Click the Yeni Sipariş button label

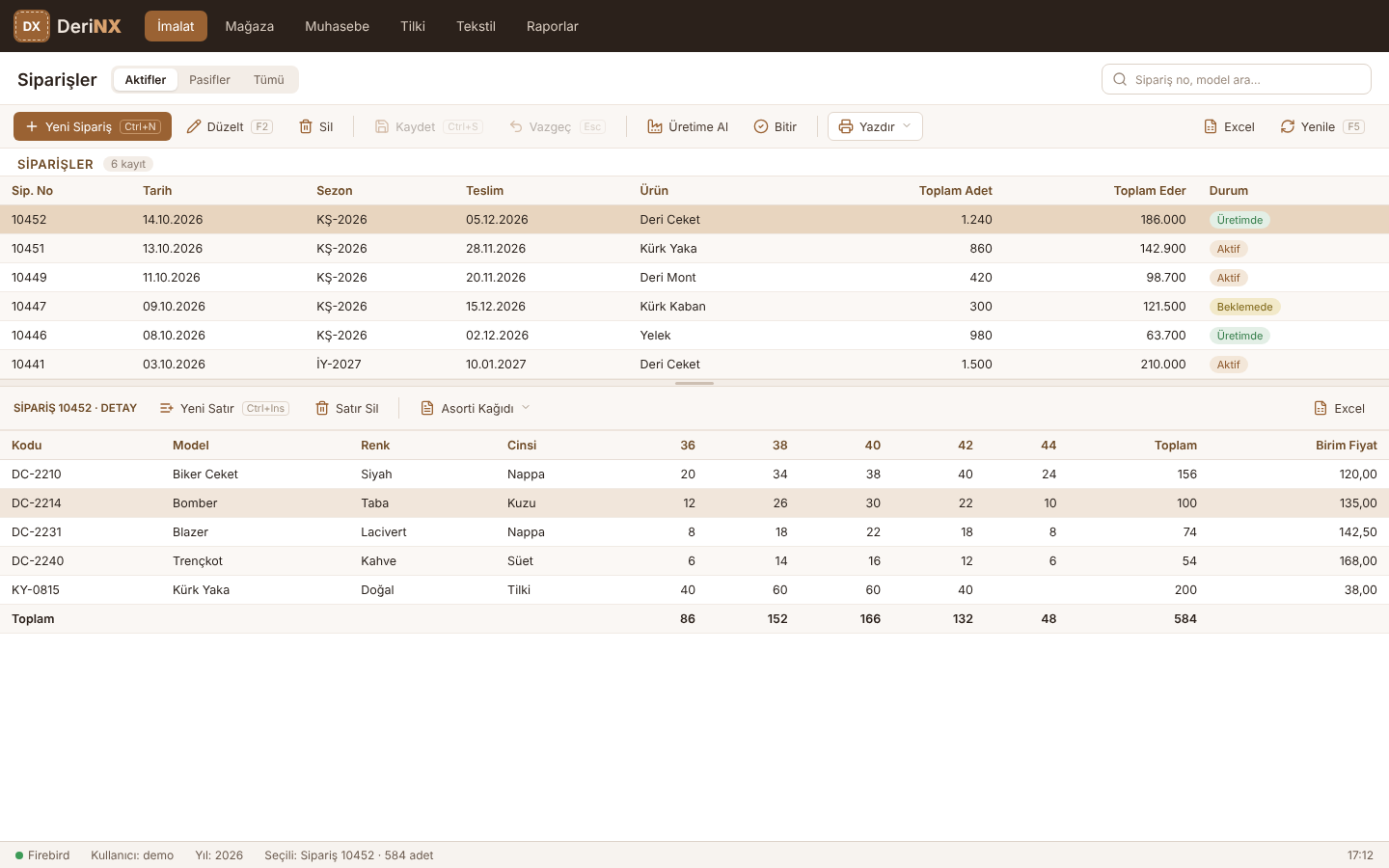[78, 126]
